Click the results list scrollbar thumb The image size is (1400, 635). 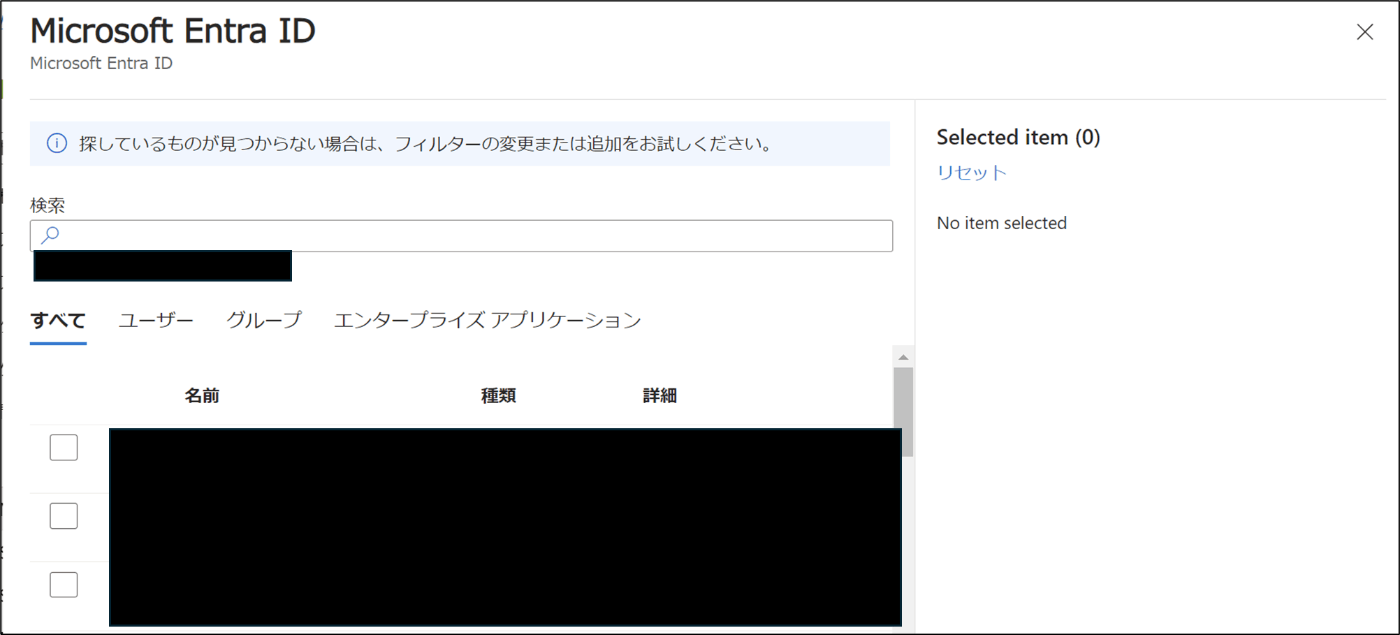point(903,412)
